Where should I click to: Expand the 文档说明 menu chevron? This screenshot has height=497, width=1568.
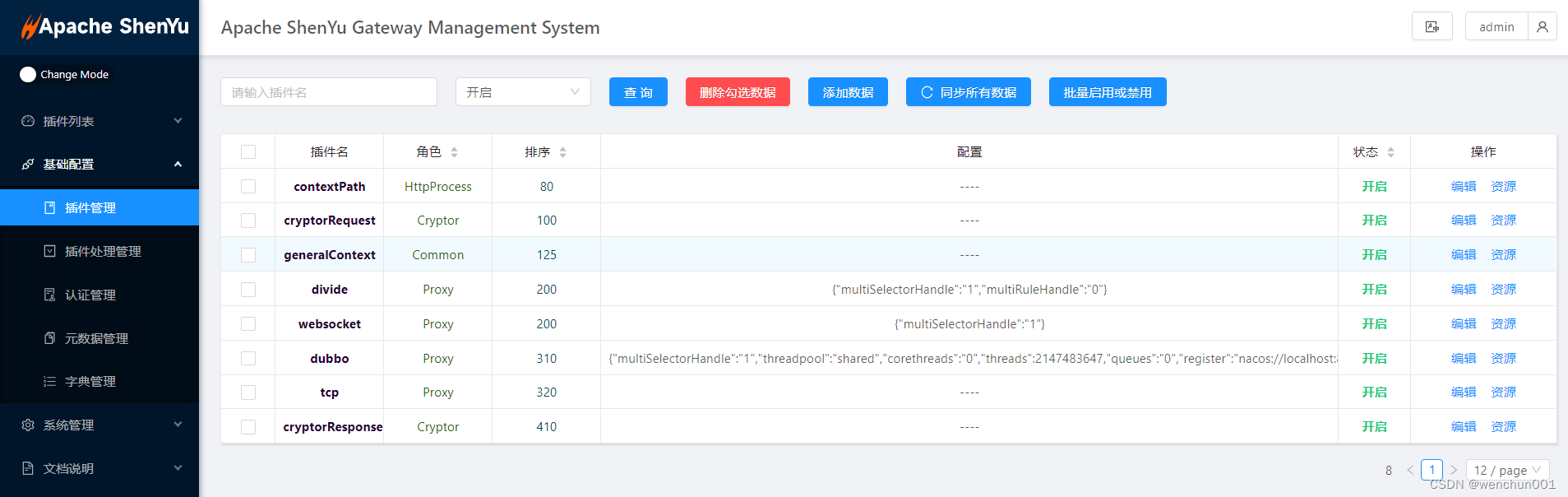click(178, 468)
